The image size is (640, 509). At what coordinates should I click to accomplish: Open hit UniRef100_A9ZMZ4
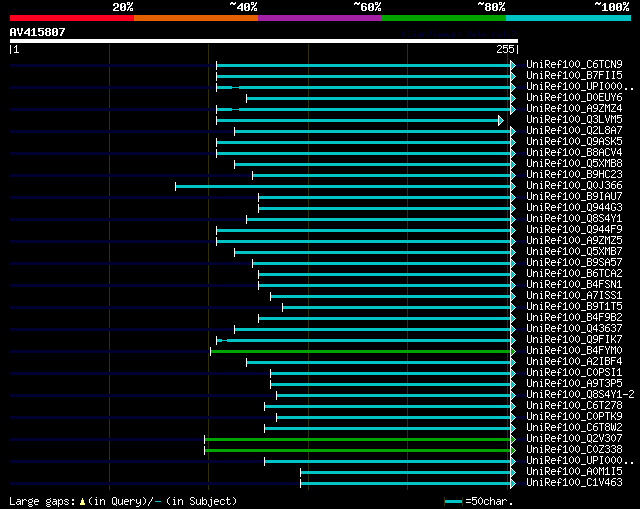574,109
